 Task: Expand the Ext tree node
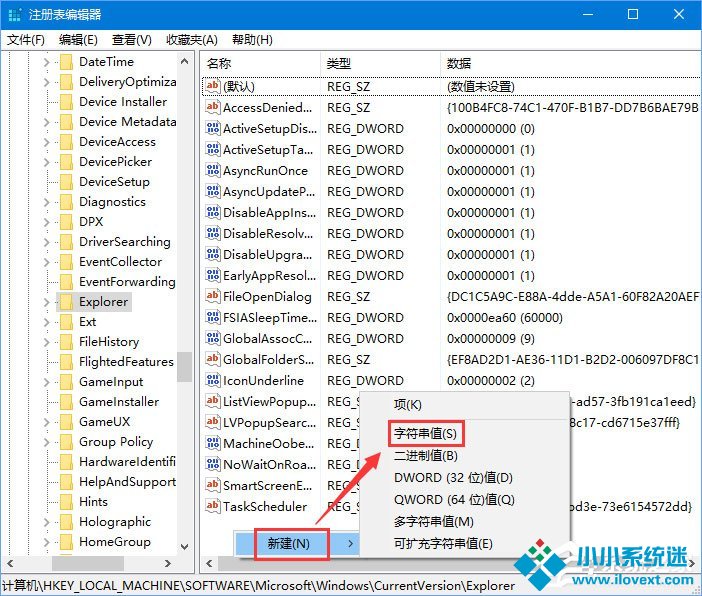46,322
